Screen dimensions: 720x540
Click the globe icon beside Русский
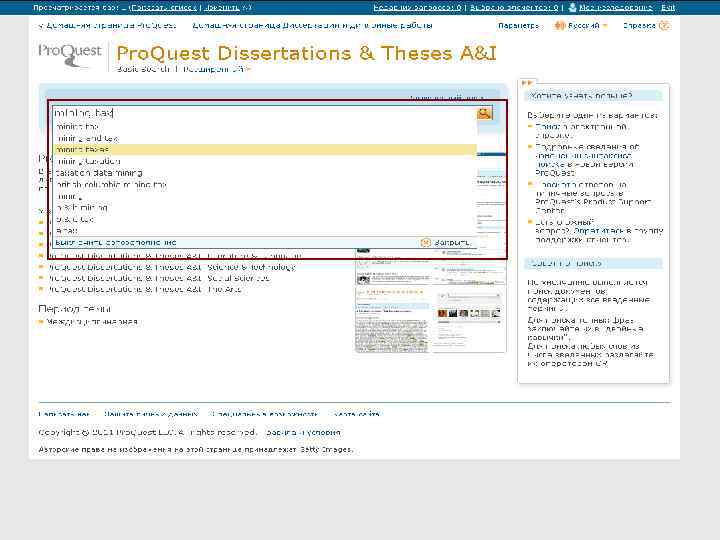[560, 26]
